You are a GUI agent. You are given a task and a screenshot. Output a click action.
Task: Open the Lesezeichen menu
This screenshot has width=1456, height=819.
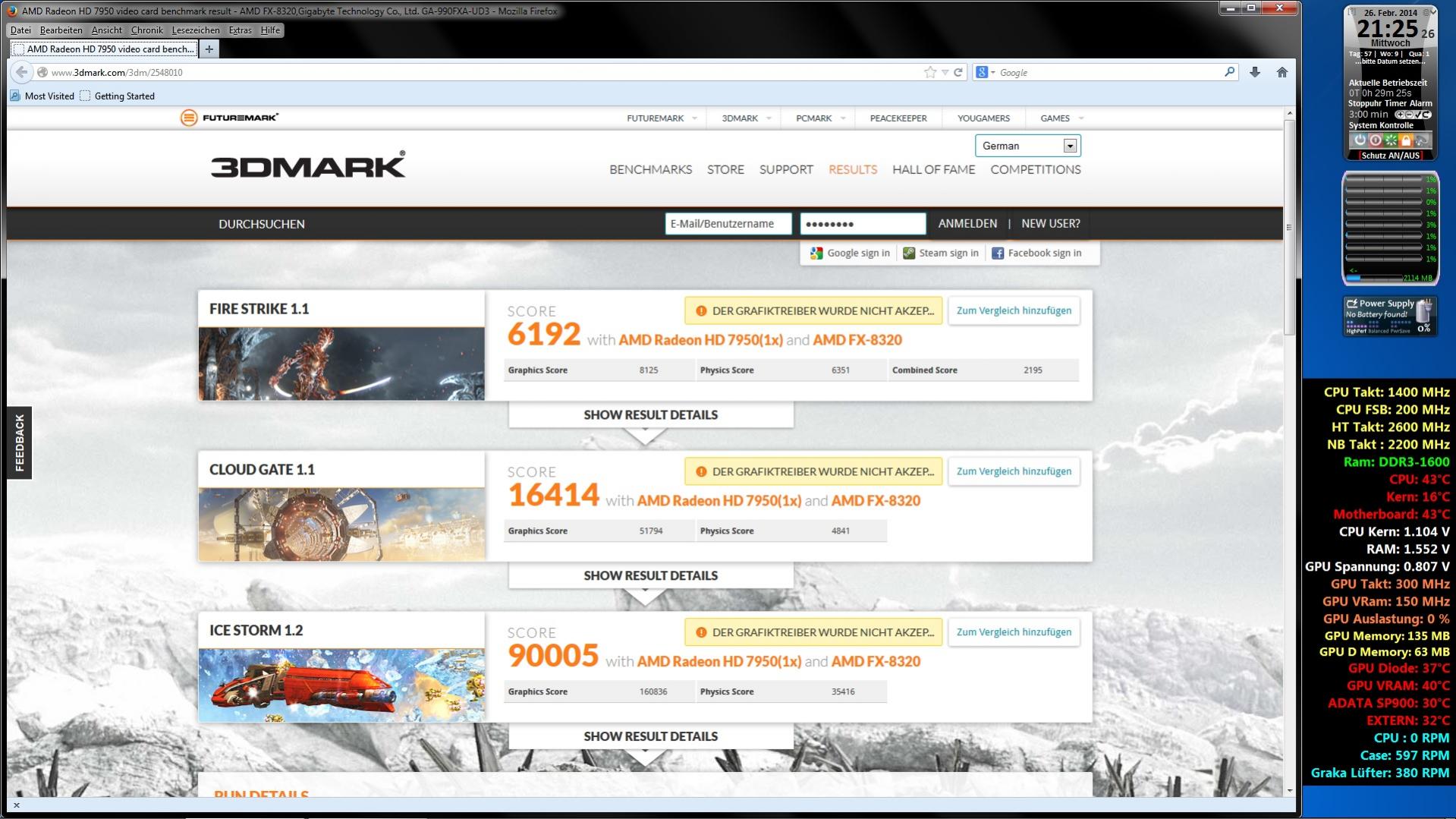click(x=196, y=30)
